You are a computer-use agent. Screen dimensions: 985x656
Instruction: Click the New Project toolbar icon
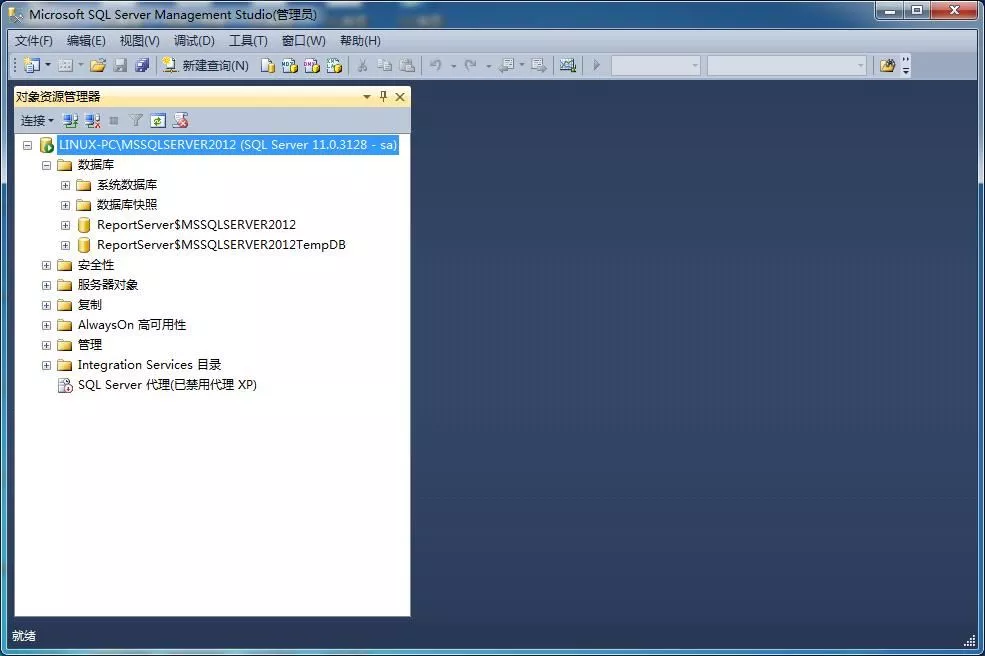pos(31,65)
